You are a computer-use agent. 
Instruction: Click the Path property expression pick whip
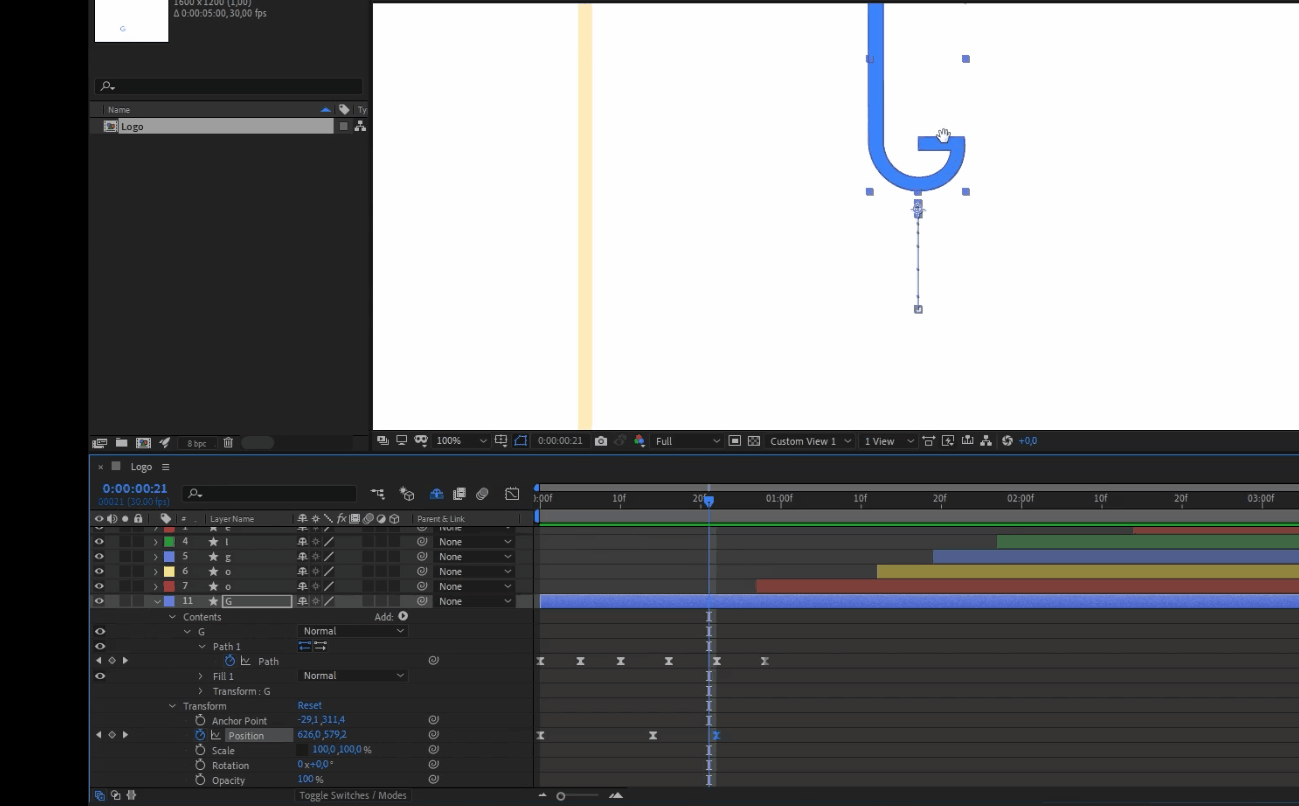(x=434, y=661)
